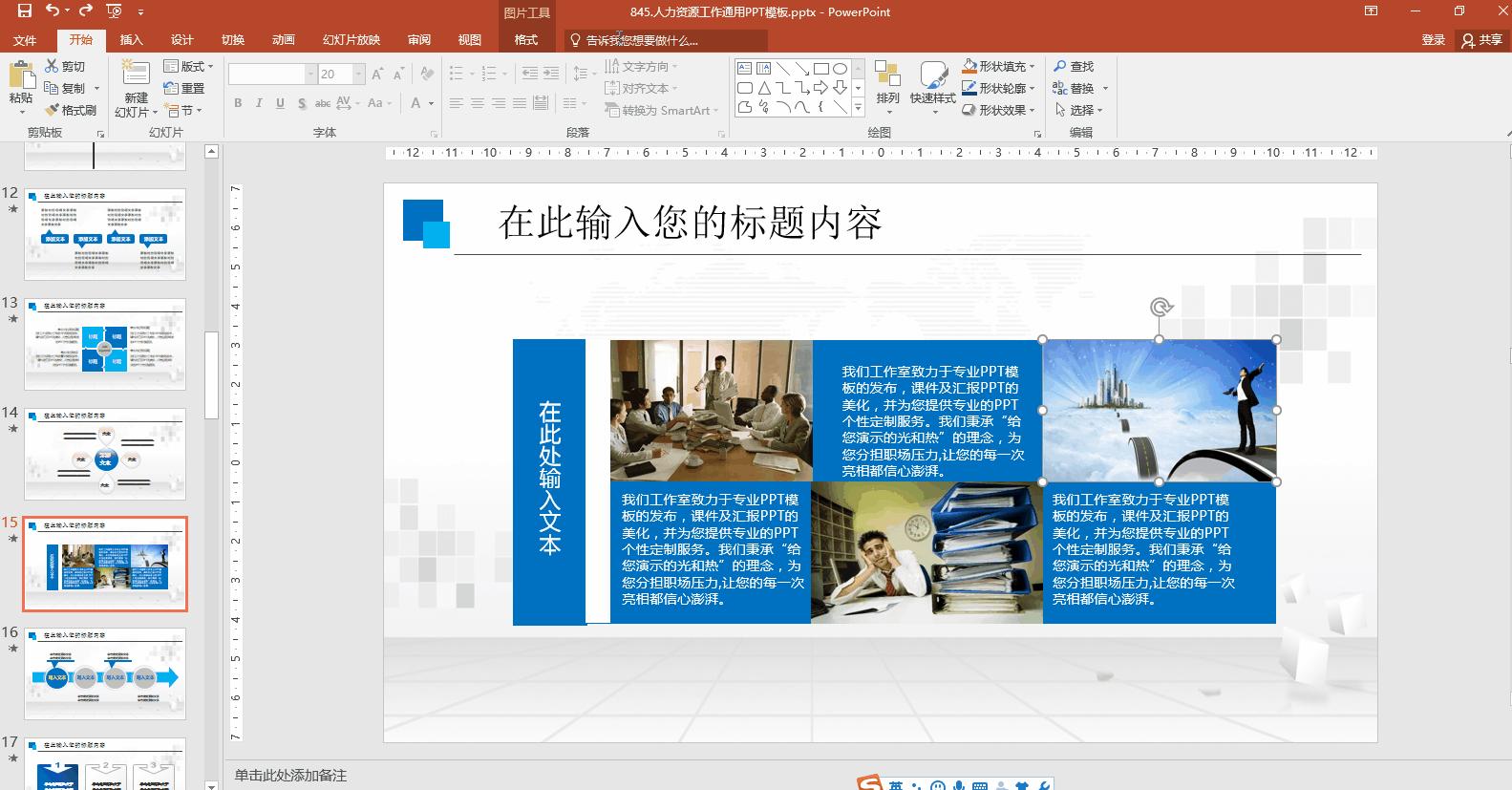1512x790 pixels.
Task: Open 对齐文本 align text dropdown
Action: 641,88
